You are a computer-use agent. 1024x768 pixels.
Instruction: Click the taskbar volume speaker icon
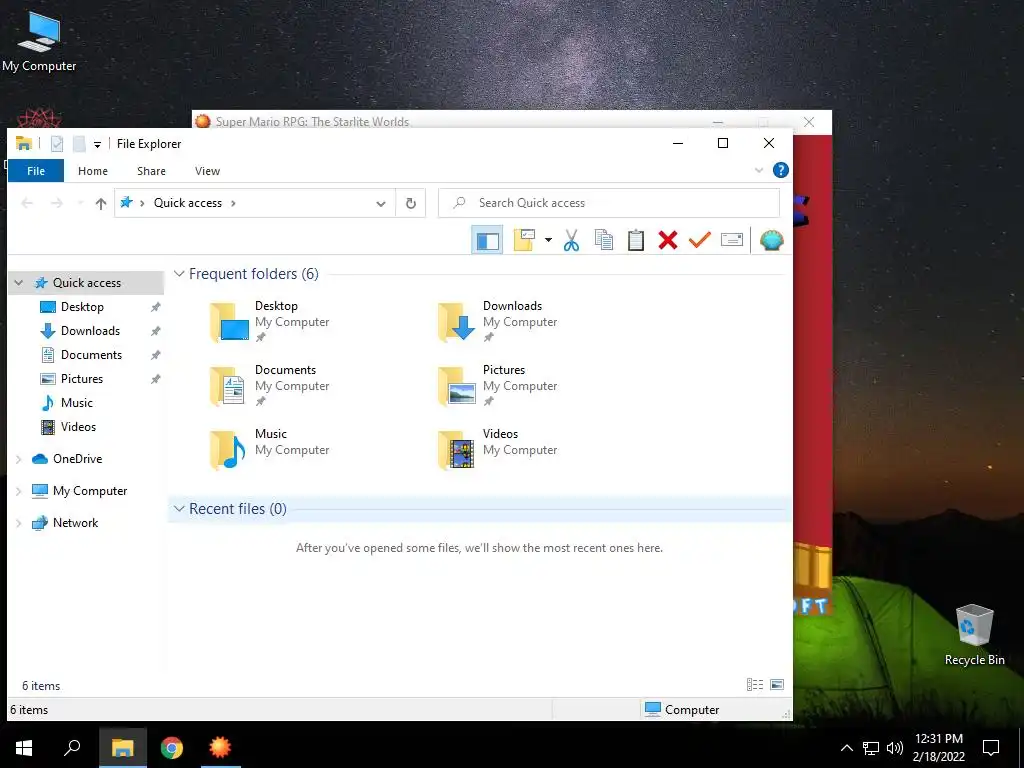[x=895, y=748]
